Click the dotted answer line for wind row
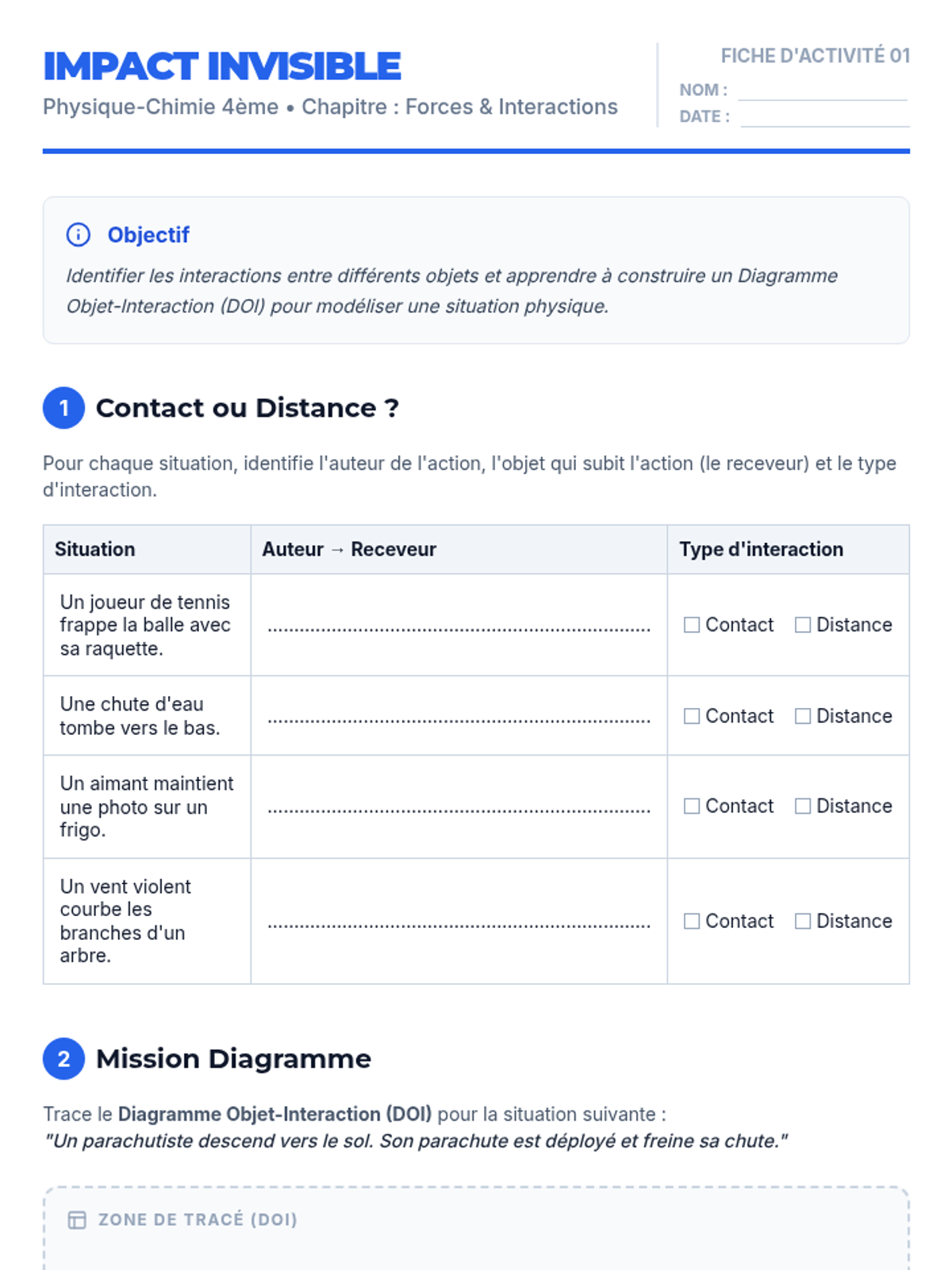The image size is (952, 1270). [x=459, y=923]
